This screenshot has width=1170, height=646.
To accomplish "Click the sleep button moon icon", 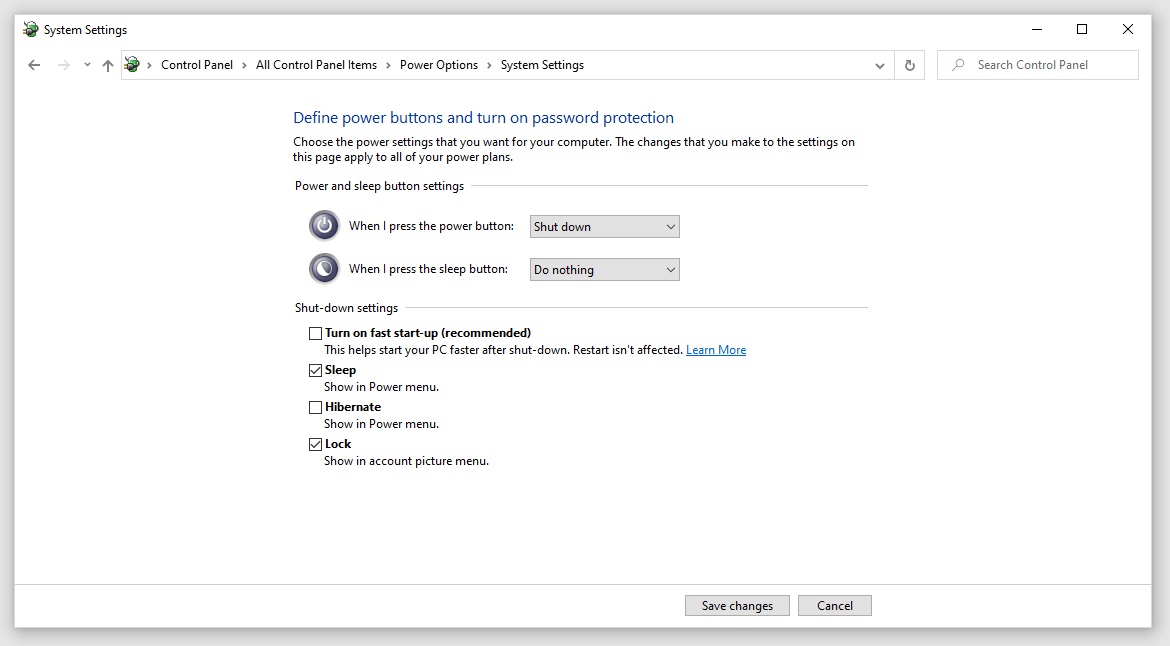I will (x=324, y=269).
